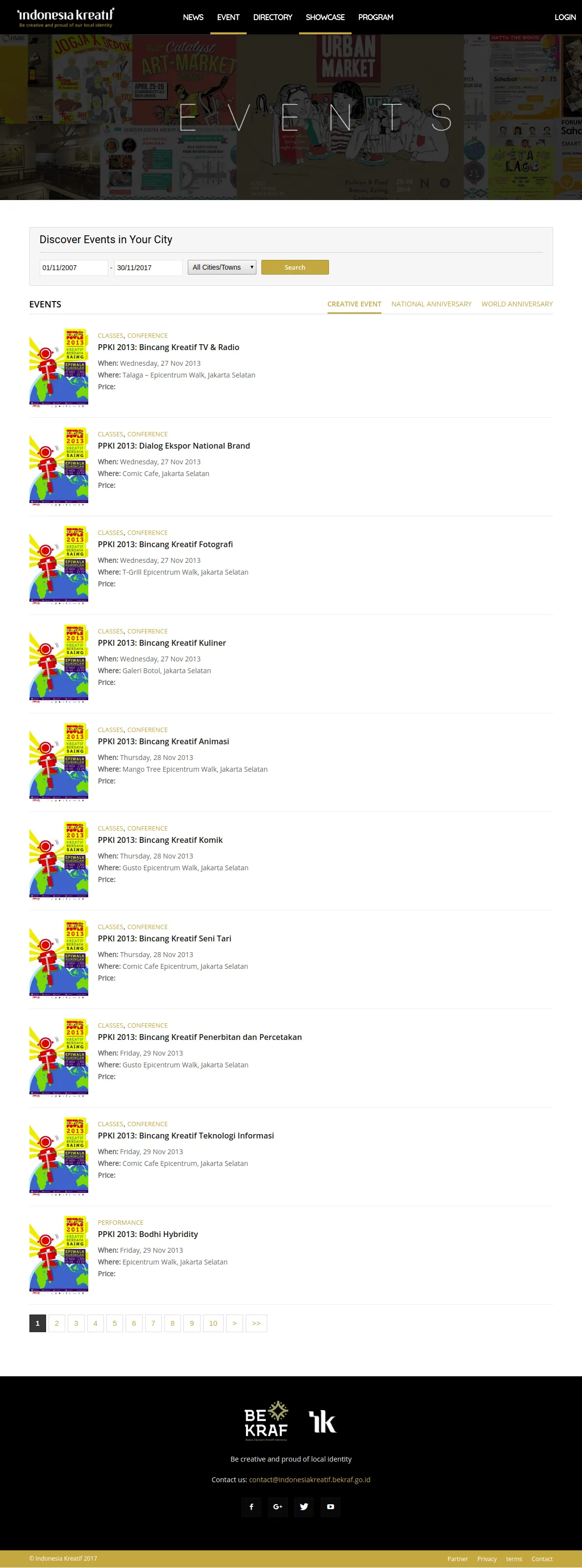Click the IK logo in the footer
The height and width of the screenshot is (1568, 582).
(323, 1422)
